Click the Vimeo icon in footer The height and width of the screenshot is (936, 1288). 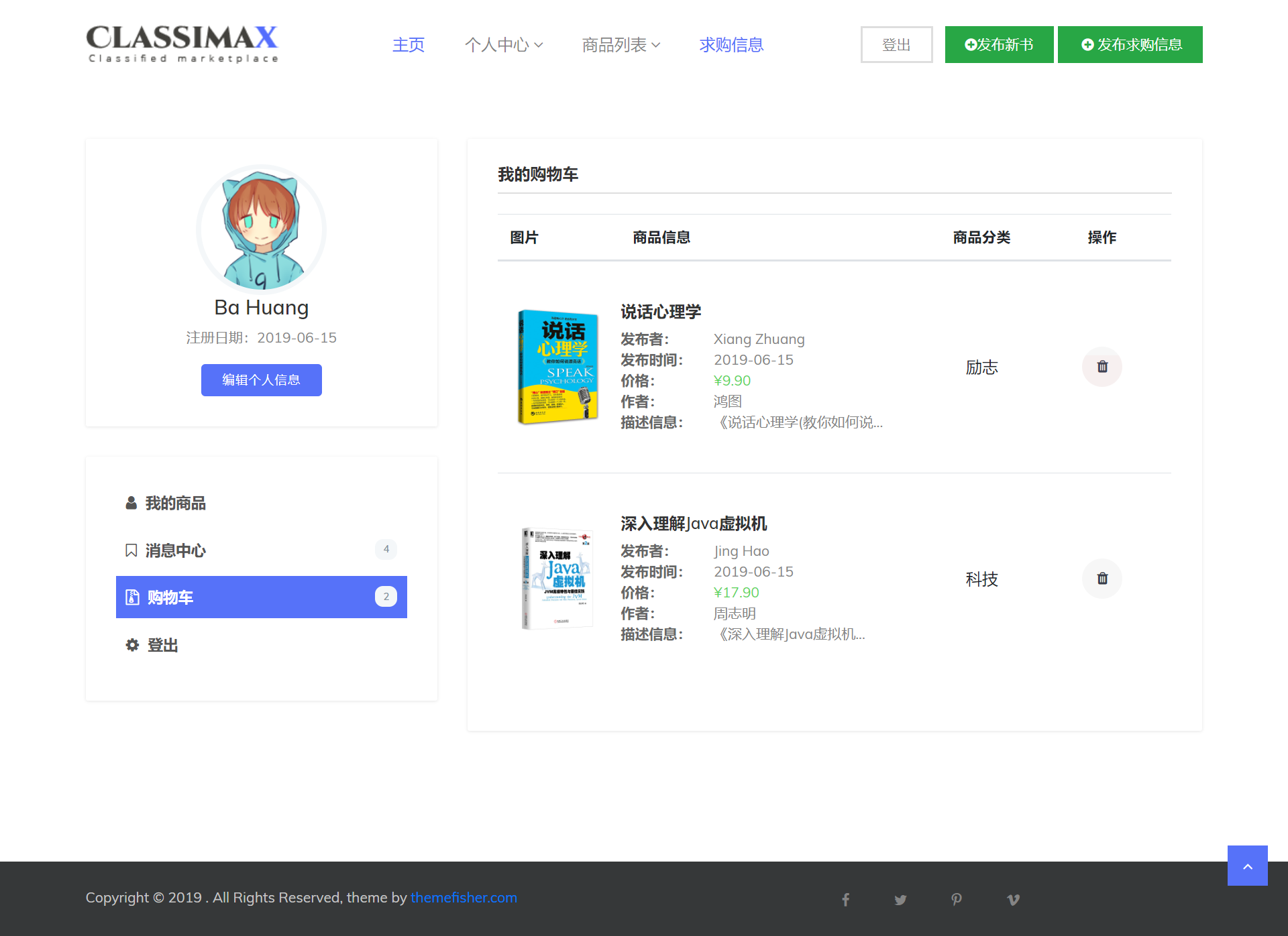point(1013,899)
